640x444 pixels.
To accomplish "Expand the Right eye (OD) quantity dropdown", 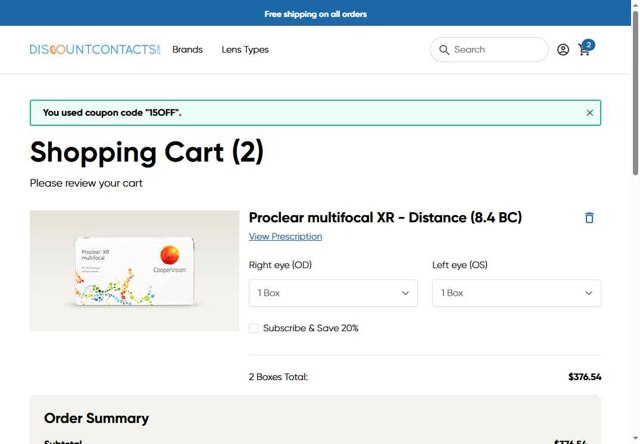I will click(333, 293).
